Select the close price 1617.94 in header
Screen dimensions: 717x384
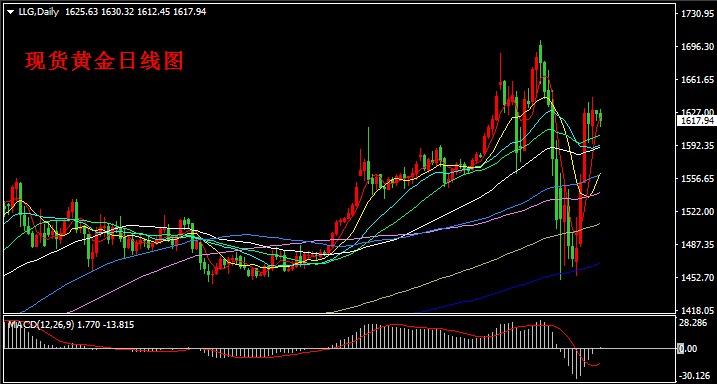(x=189, y=12)
